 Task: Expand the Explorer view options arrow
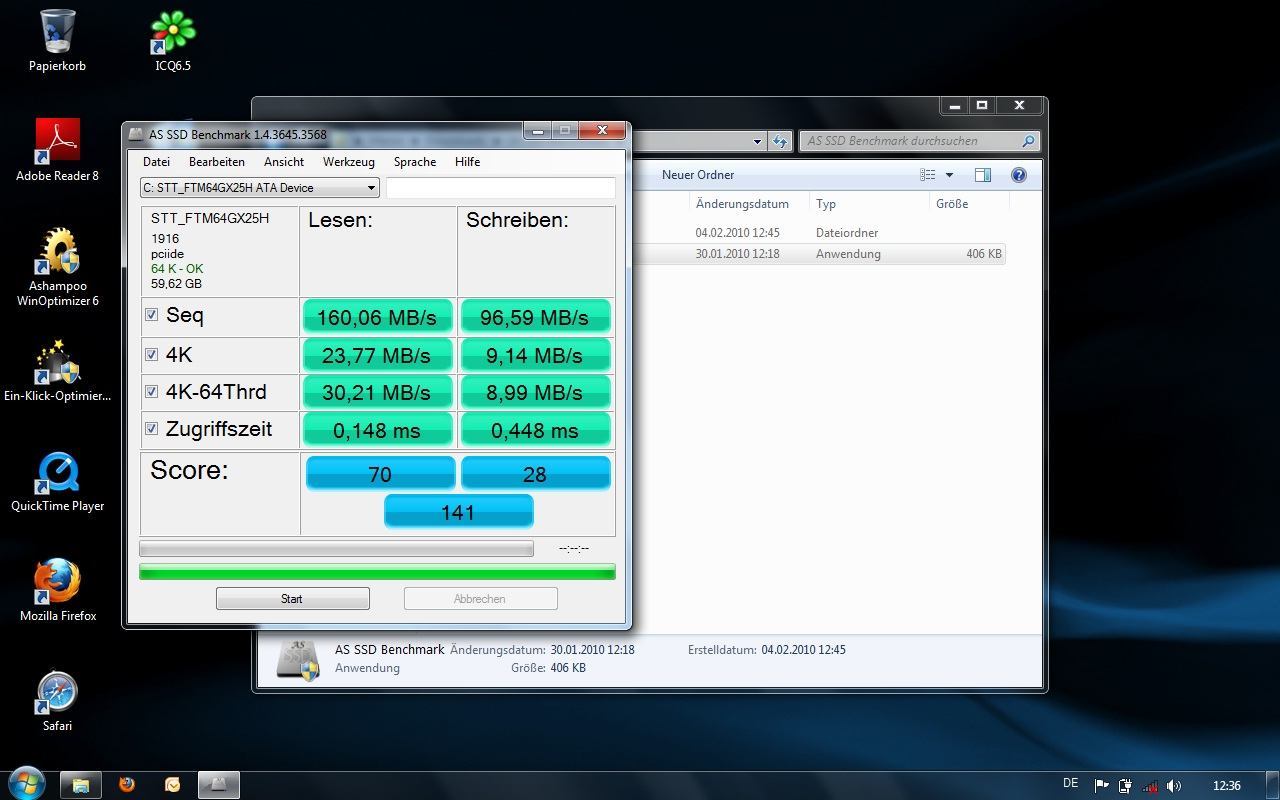click(x=949, y=175)
